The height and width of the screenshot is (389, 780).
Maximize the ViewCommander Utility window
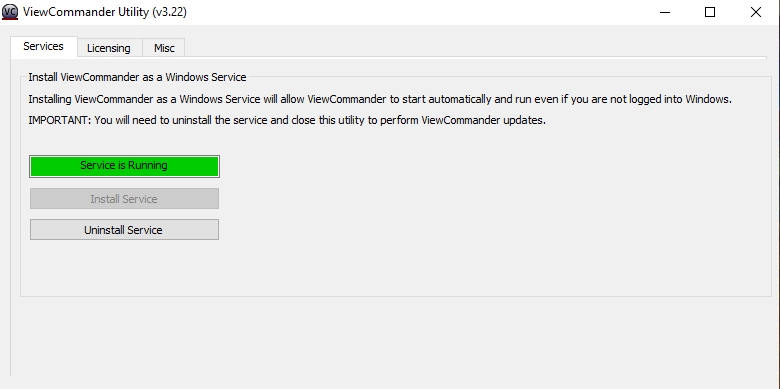[710, 12]
